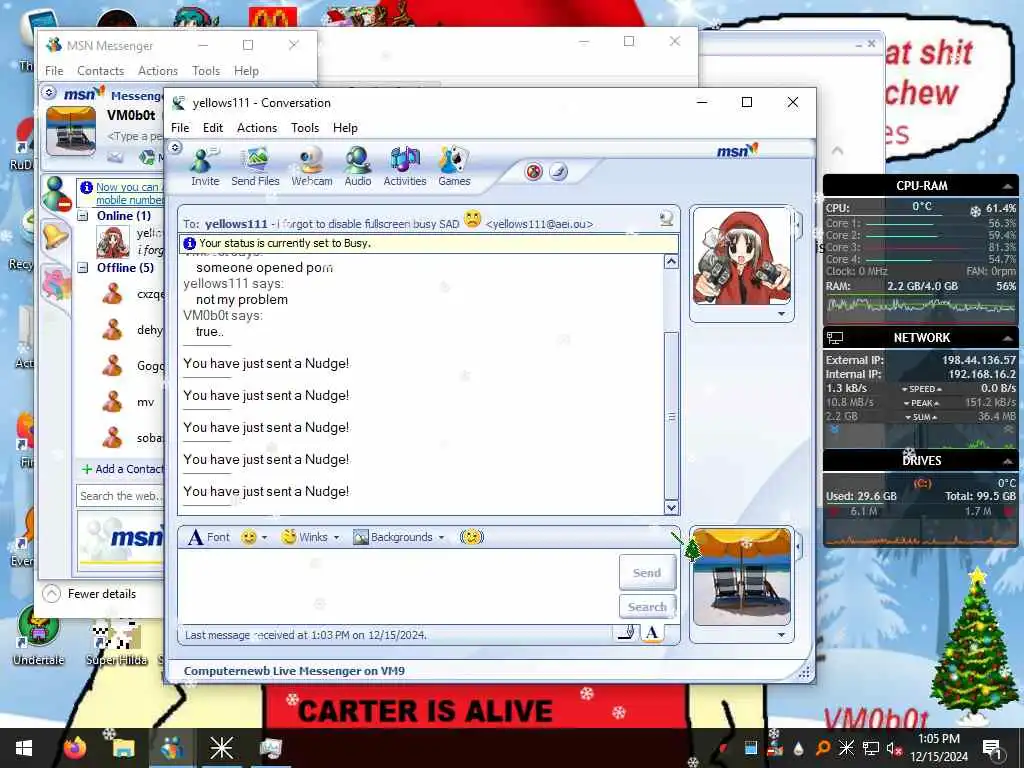Open the smiley picker dropdown arrow
Image resolution: width=1024 pixels, height=768 pixels.
[264, 537]
